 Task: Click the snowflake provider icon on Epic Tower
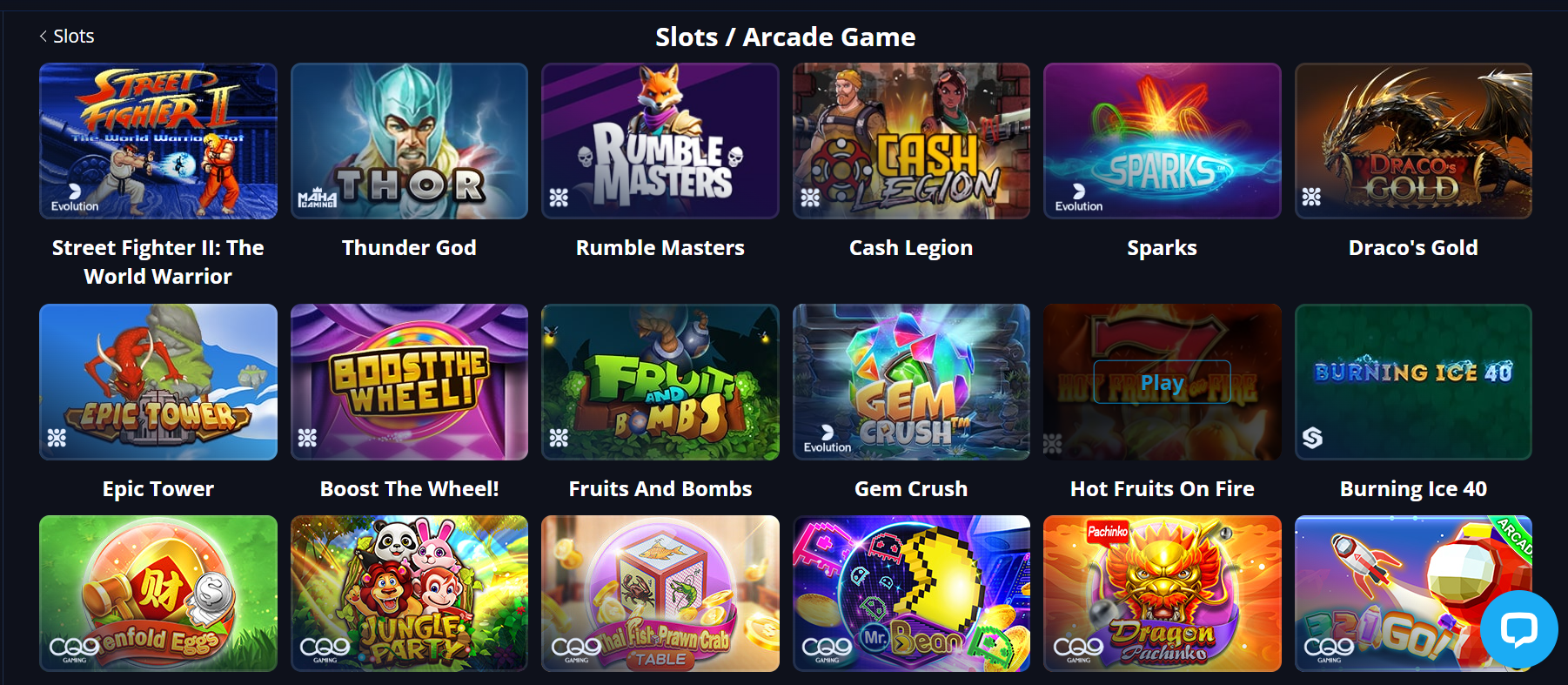pos(57,438)
